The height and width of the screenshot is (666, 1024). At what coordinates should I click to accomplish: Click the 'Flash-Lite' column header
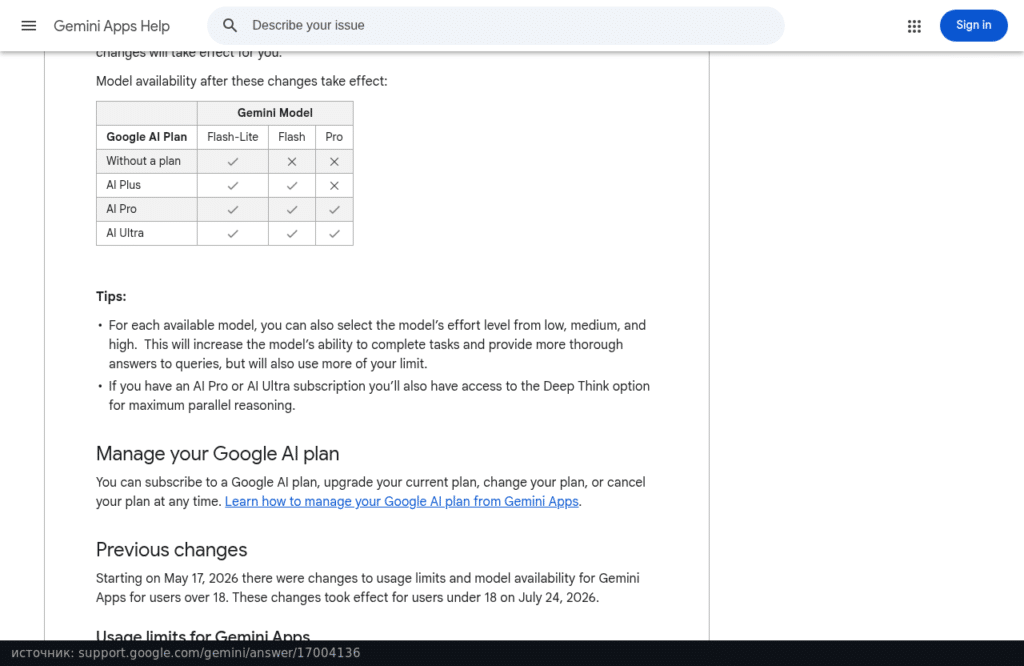(232, 137)
